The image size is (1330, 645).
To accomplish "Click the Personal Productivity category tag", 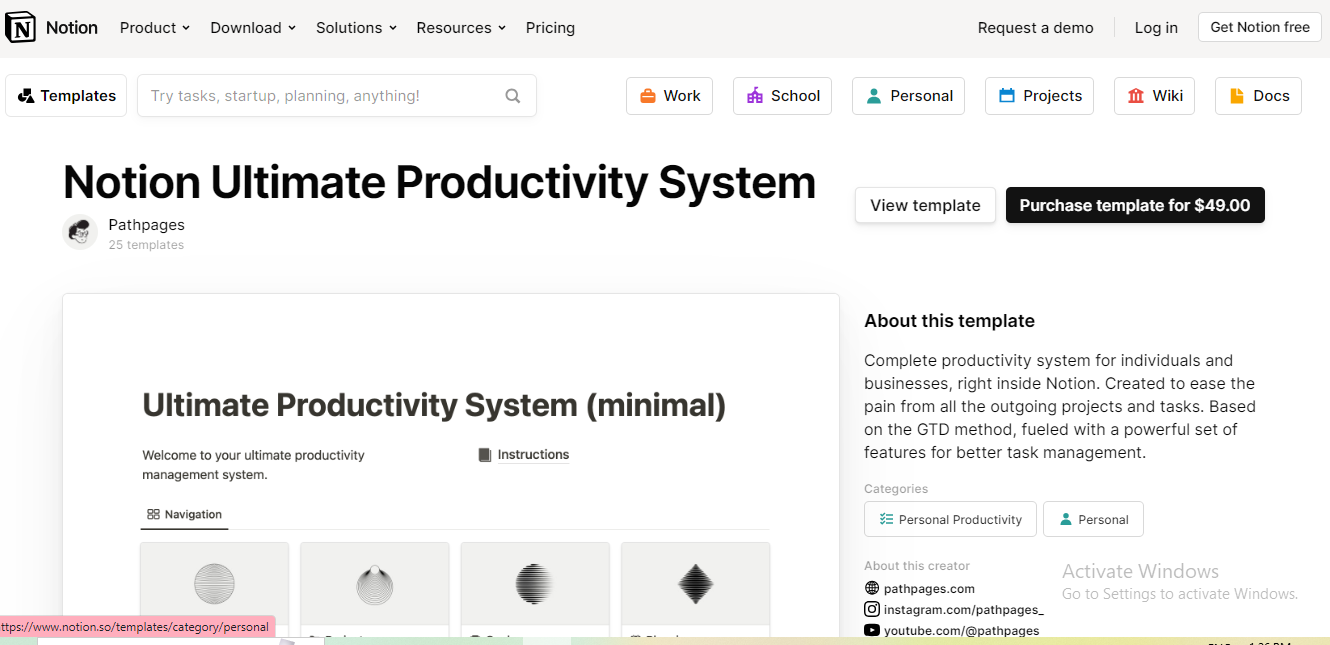I will click(950, 519).
